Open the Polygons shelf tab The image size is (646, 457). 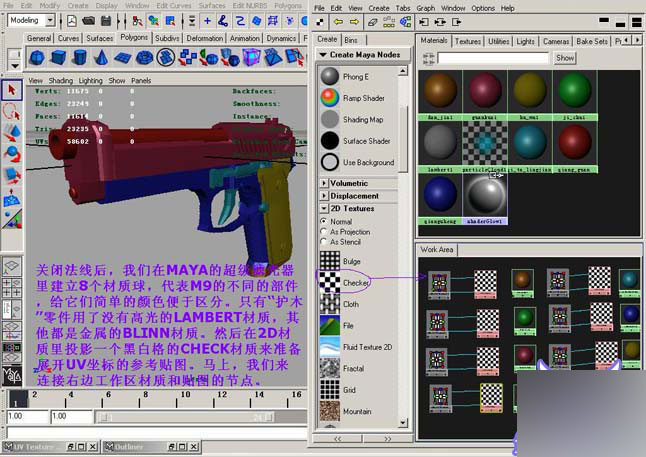pos(134,37)
